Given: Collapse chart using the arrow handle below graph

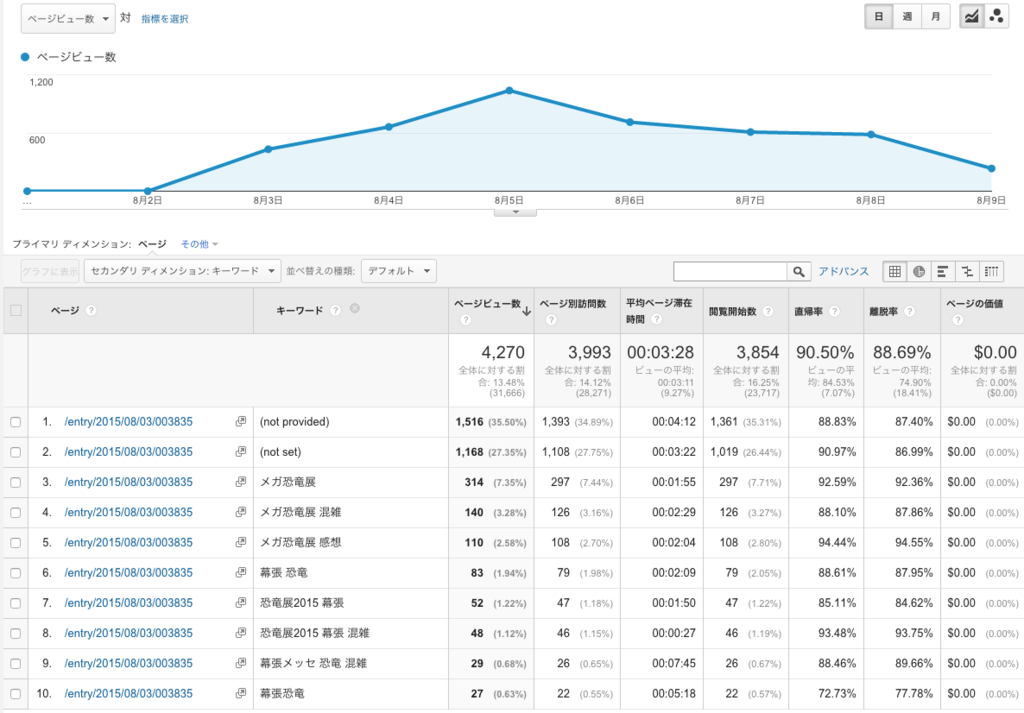Looking at the screenshot, I should pos(515,212).
